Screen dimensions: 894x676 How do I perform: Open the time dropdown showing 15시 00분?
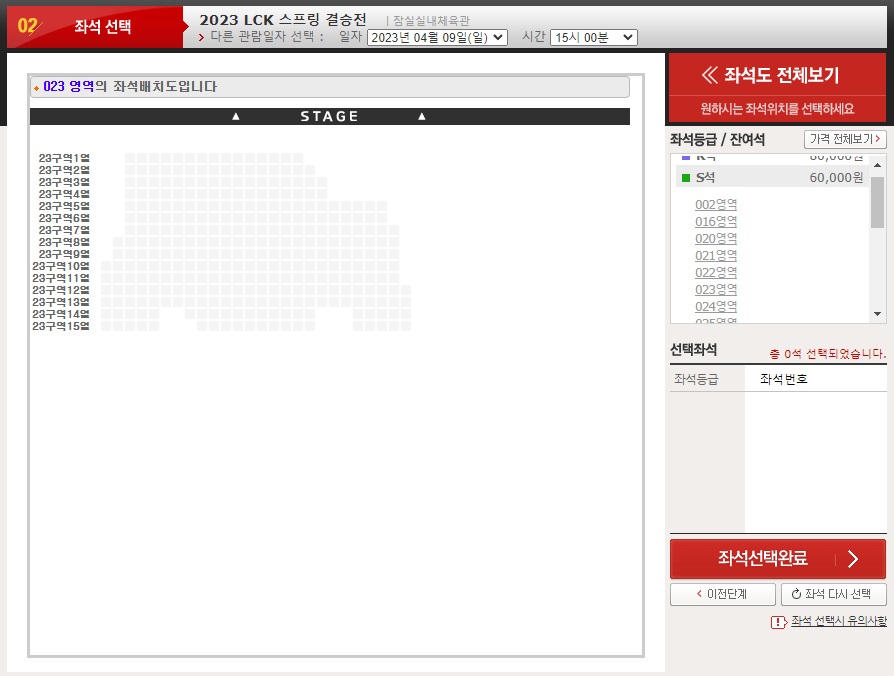pos(594,38)
